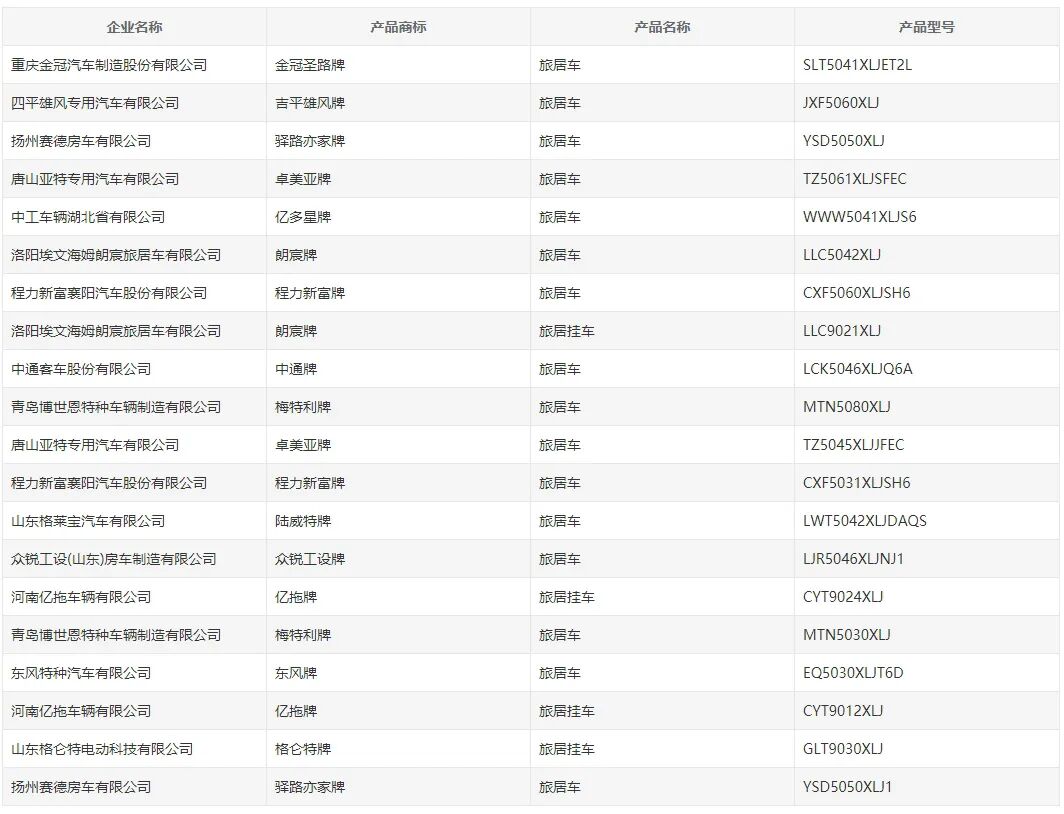The image size is (1064, 814).
Task: Click 程力新富襄阳汽车股份有限公司 in the CXF5060XLJSH6 row
Action: pyautogui.click(x=109, y=293)
